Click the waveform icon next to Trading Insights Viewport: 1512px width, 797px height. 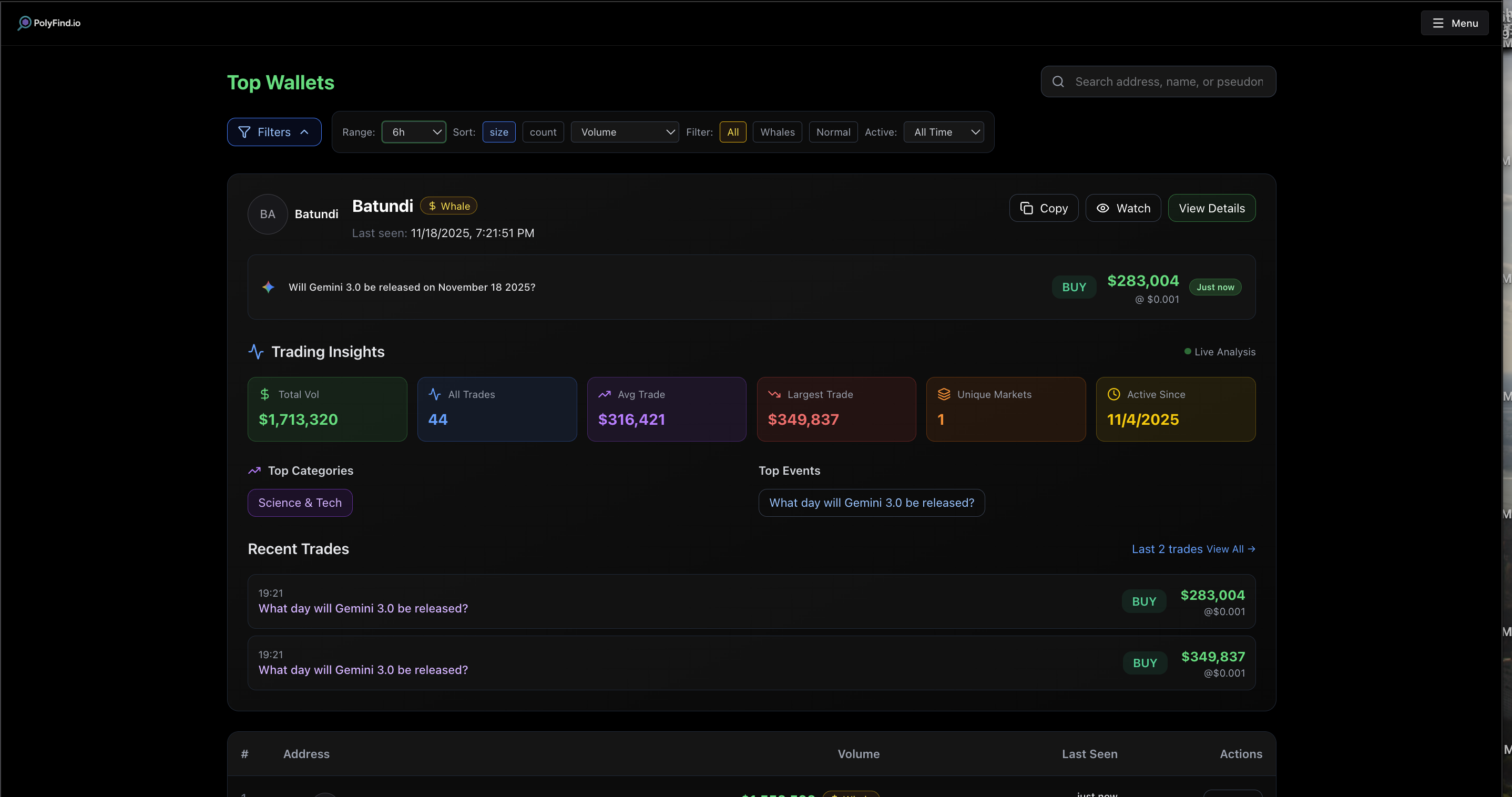(x=256, y=352)
